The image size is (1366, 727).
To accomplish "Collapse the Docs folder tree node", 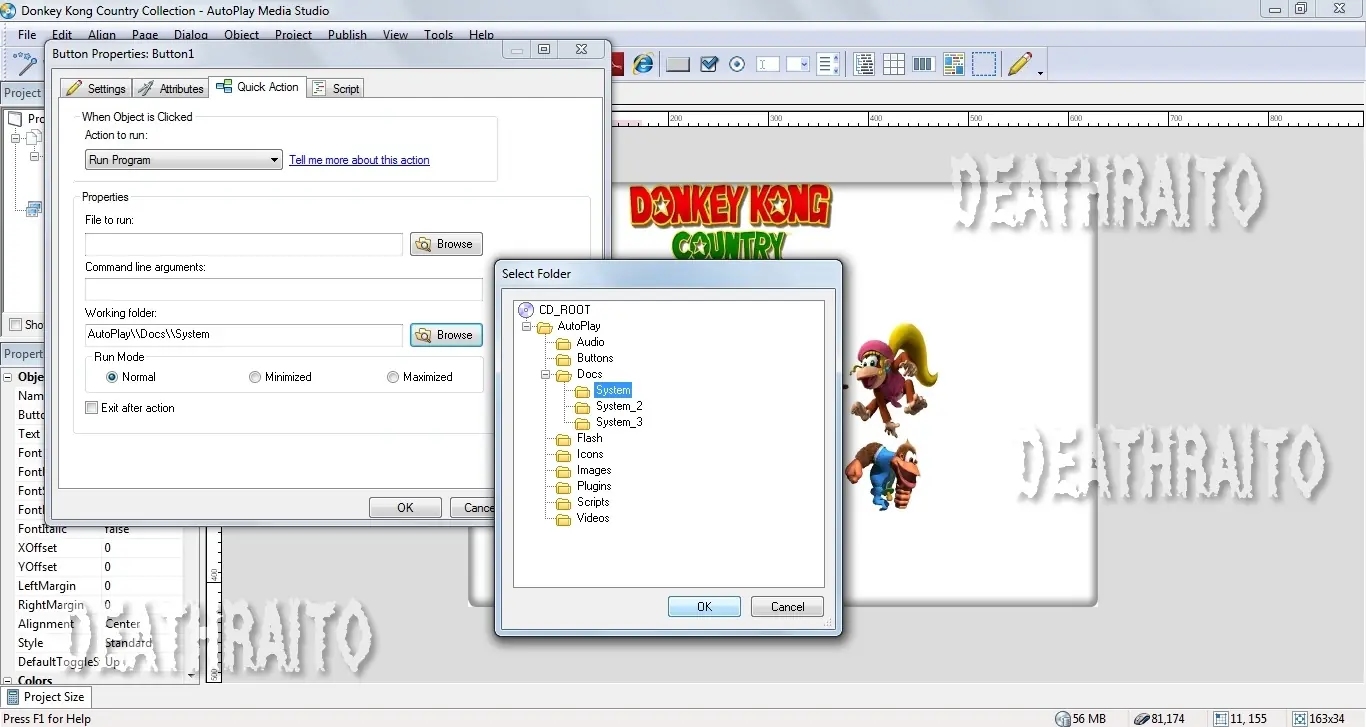I will click(546, 374).
